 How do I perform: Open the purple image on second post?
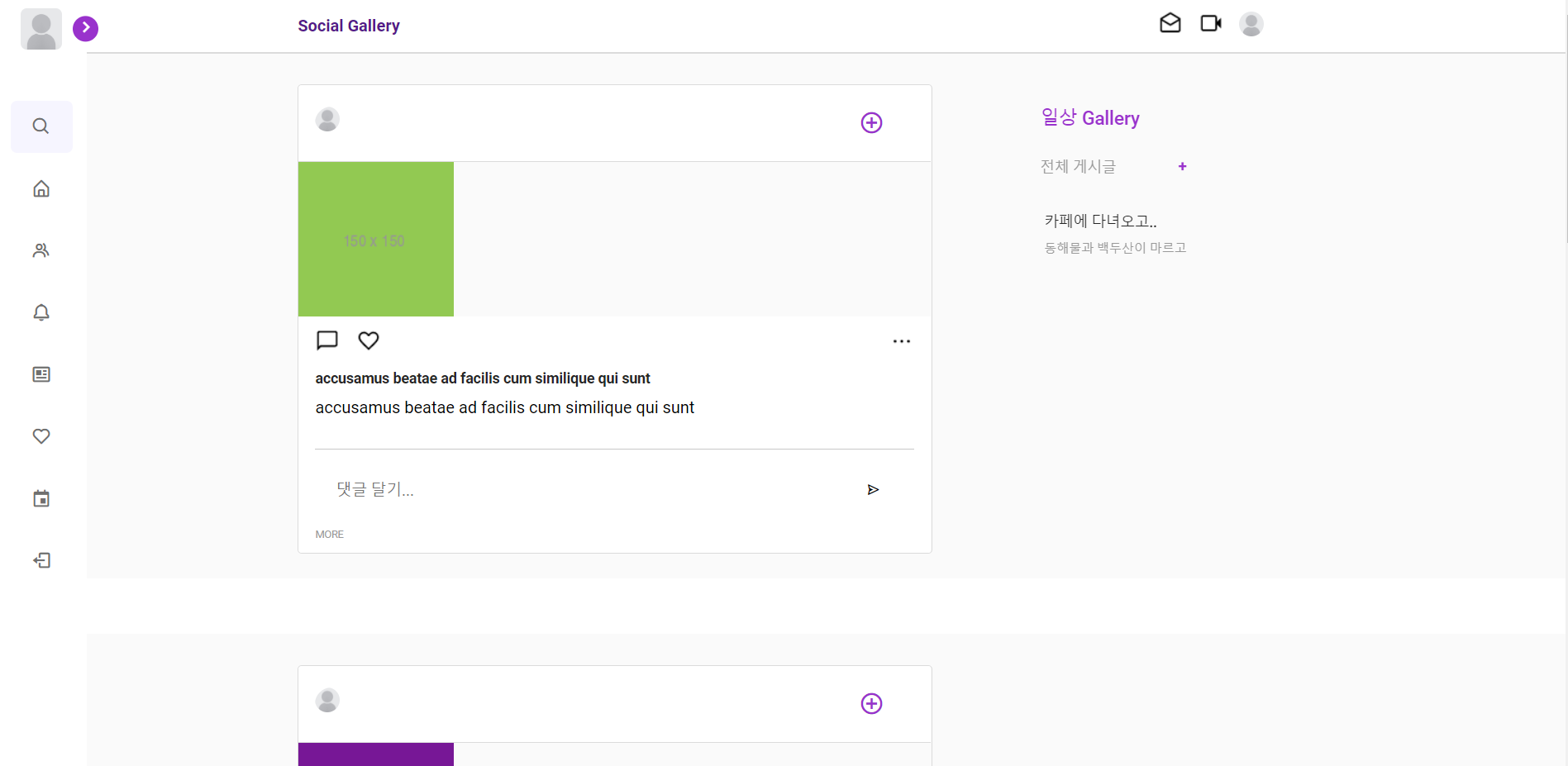[x=376, y=754]
